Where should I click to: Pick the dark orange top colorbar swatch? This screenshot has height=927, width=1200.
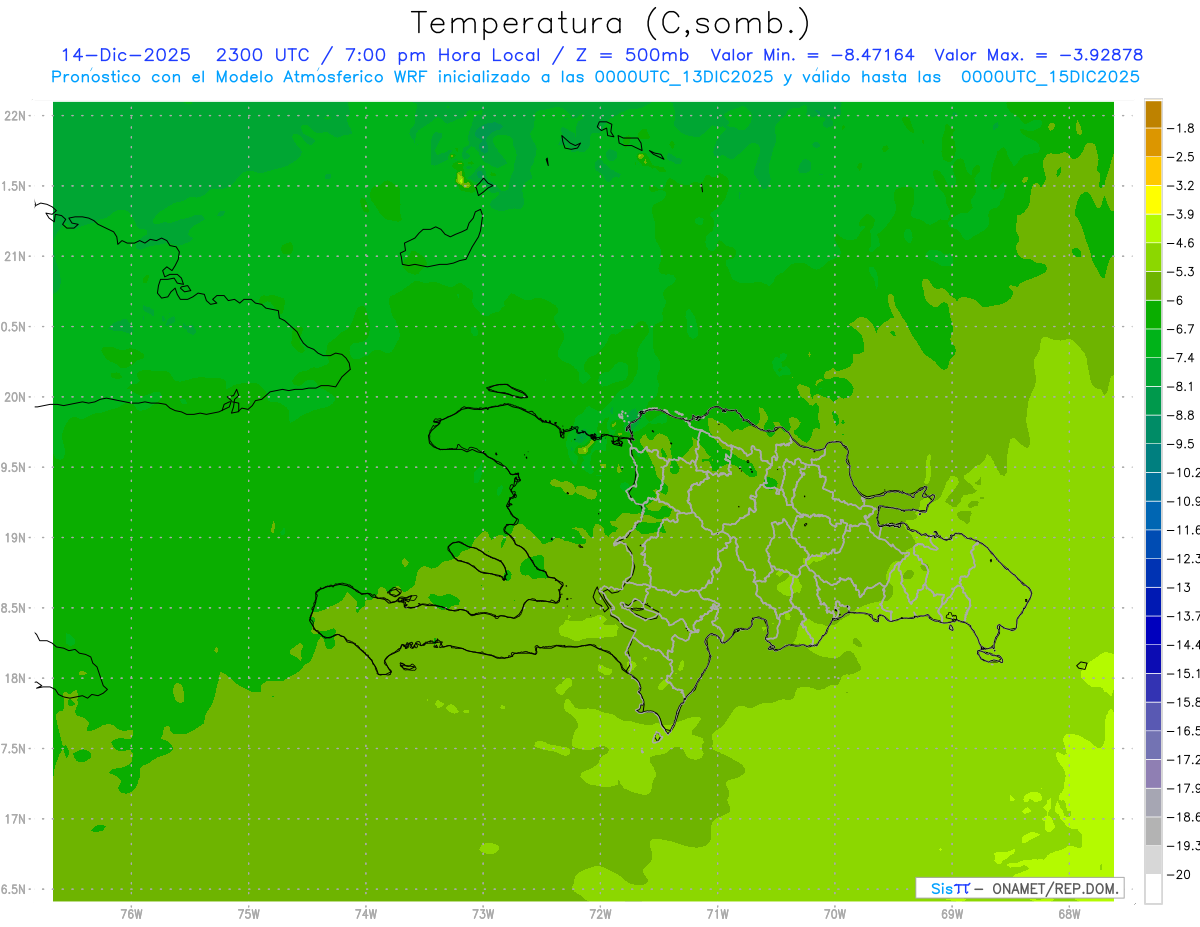(x=1153, y=114)
